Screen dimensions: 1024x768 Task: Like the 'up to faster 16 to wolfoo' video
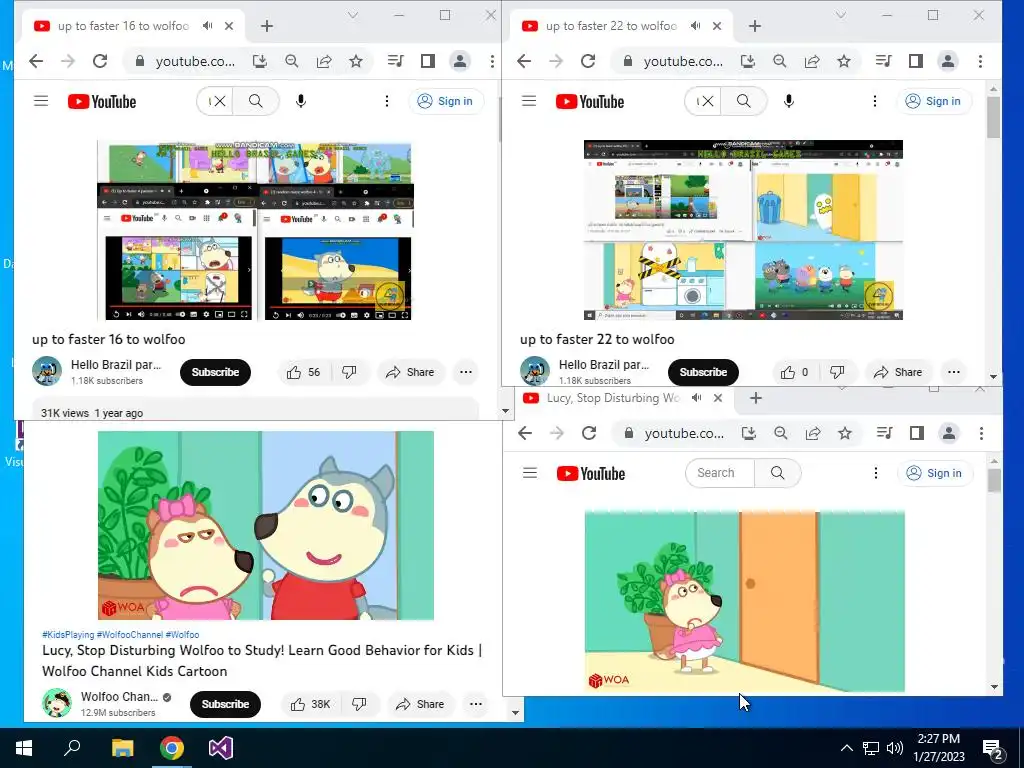[x=304, y=372]
